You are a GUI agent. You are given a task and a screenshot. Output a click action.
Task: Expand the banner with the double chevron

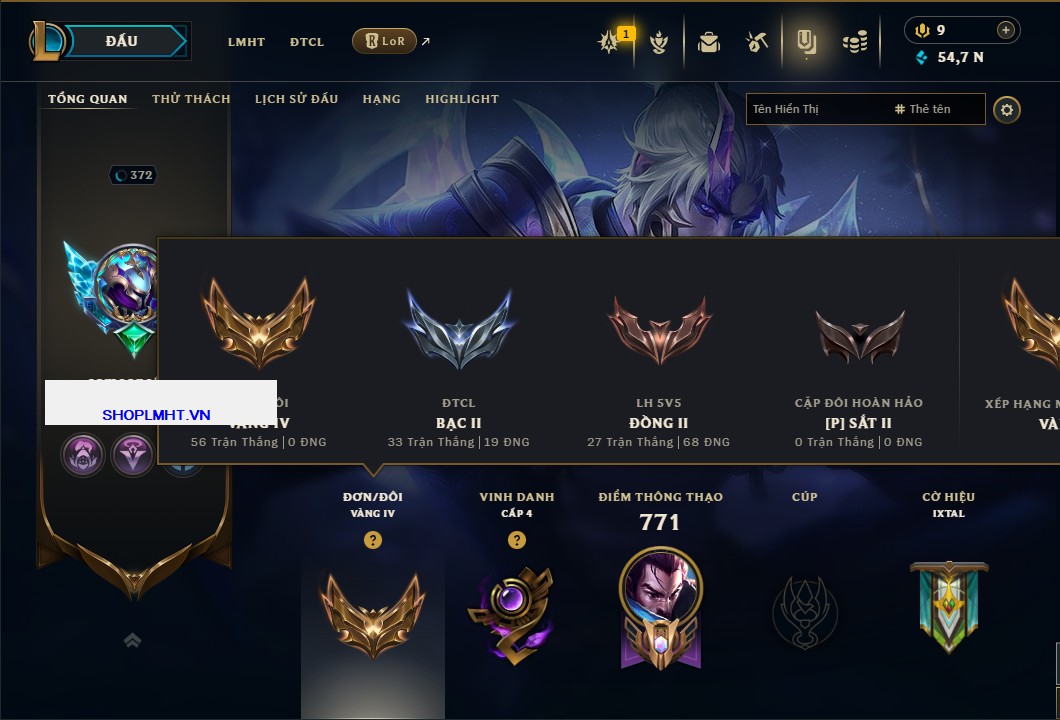click(132, 640)
